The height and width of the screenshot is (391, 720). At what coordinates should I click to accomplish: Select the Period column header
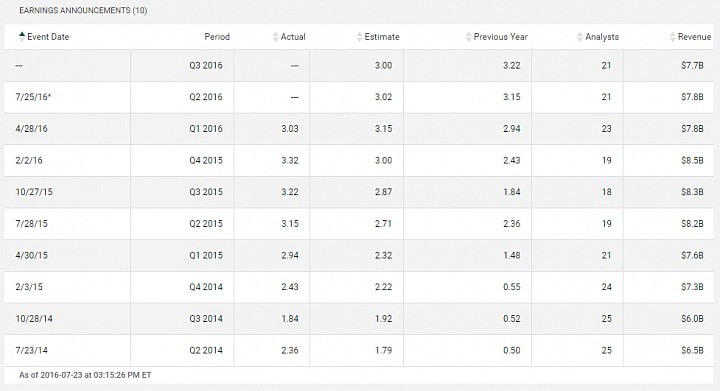coord(217,37)
